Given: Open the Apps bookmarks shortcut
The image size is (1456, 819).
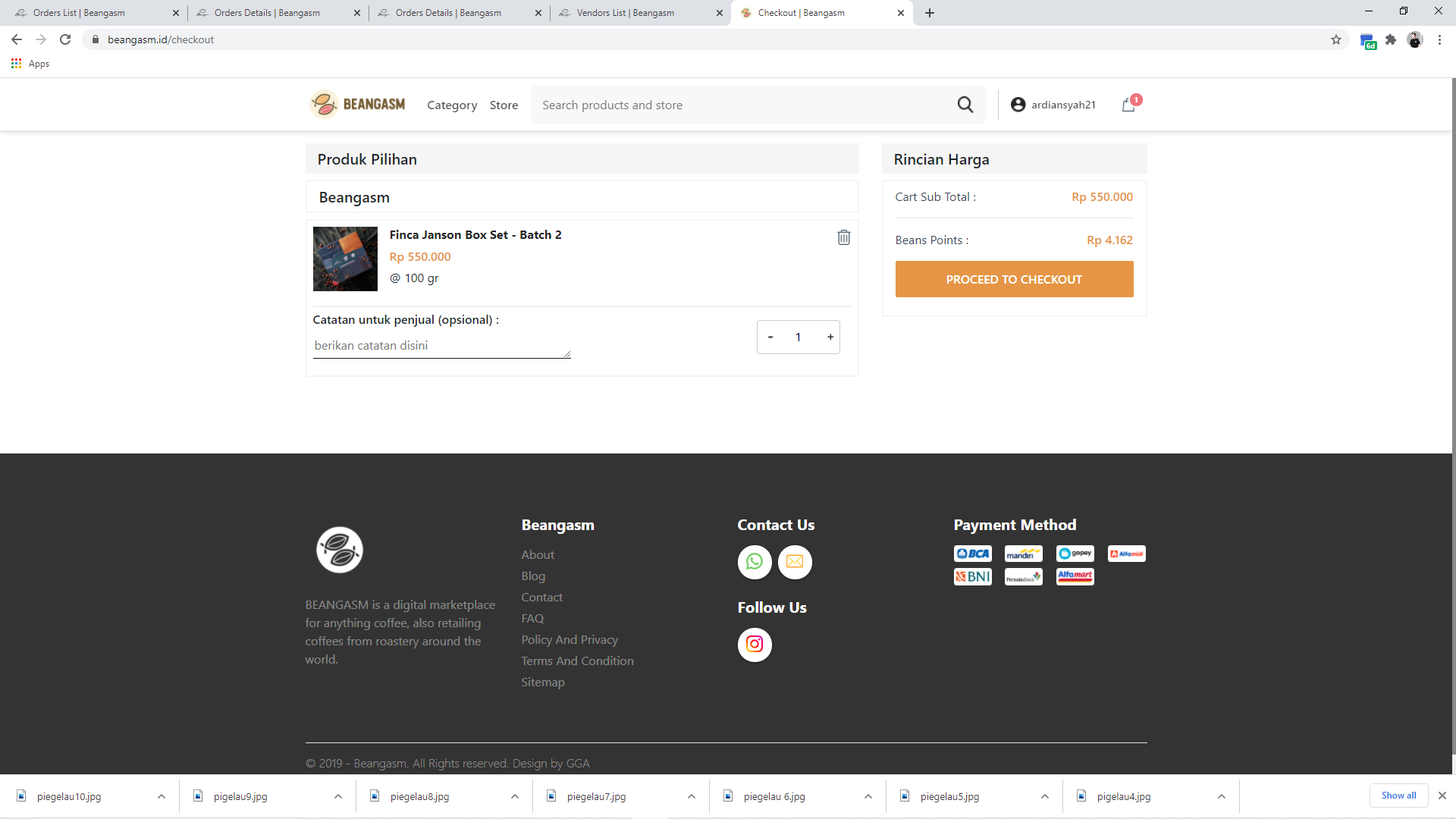Looking at the screenshot, I should click(30, 64).
